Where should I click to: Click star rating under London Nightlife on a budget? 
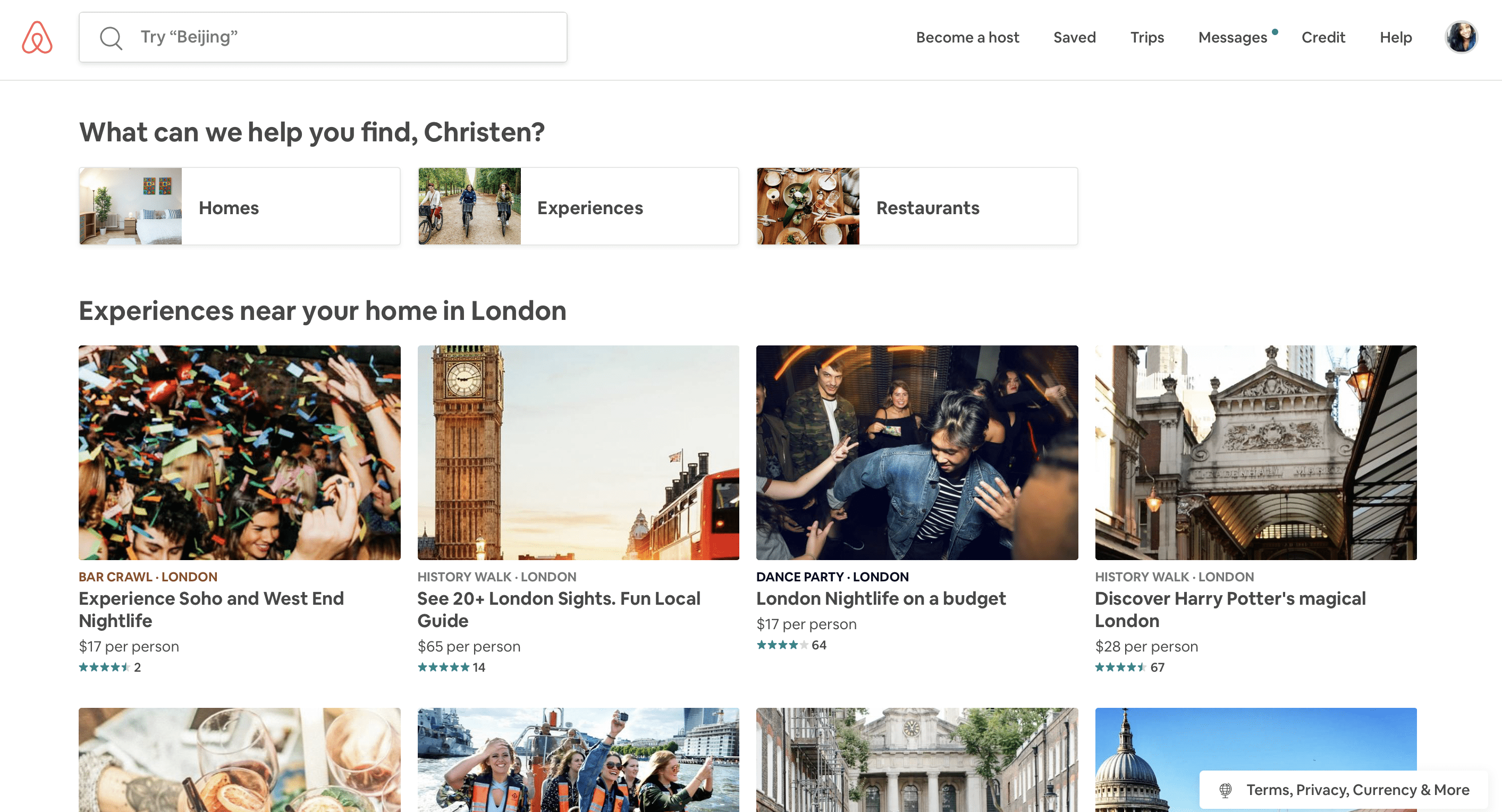782,645
